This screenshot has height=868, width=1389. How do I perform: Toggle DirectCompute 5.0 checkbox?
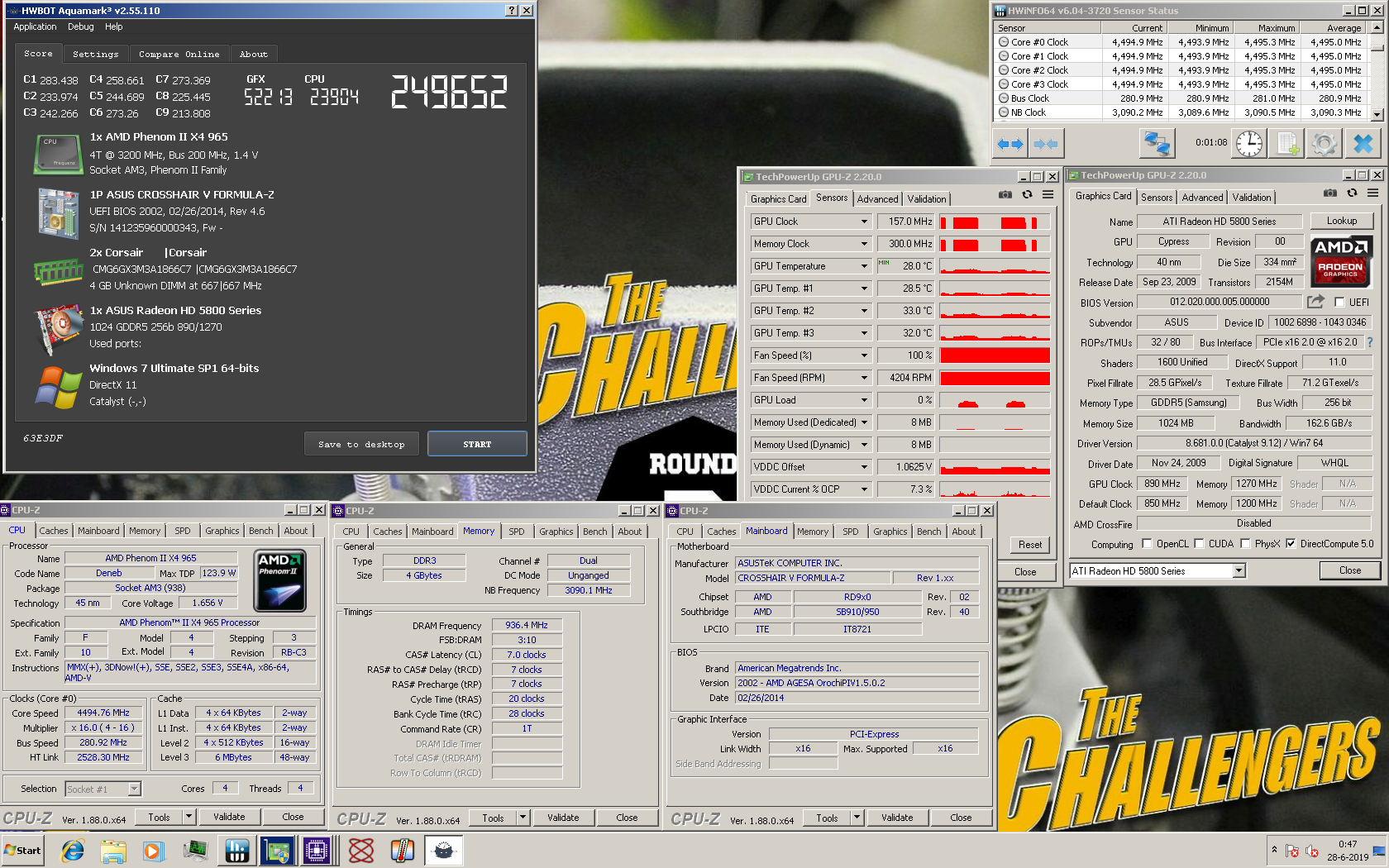[1291, 544]
